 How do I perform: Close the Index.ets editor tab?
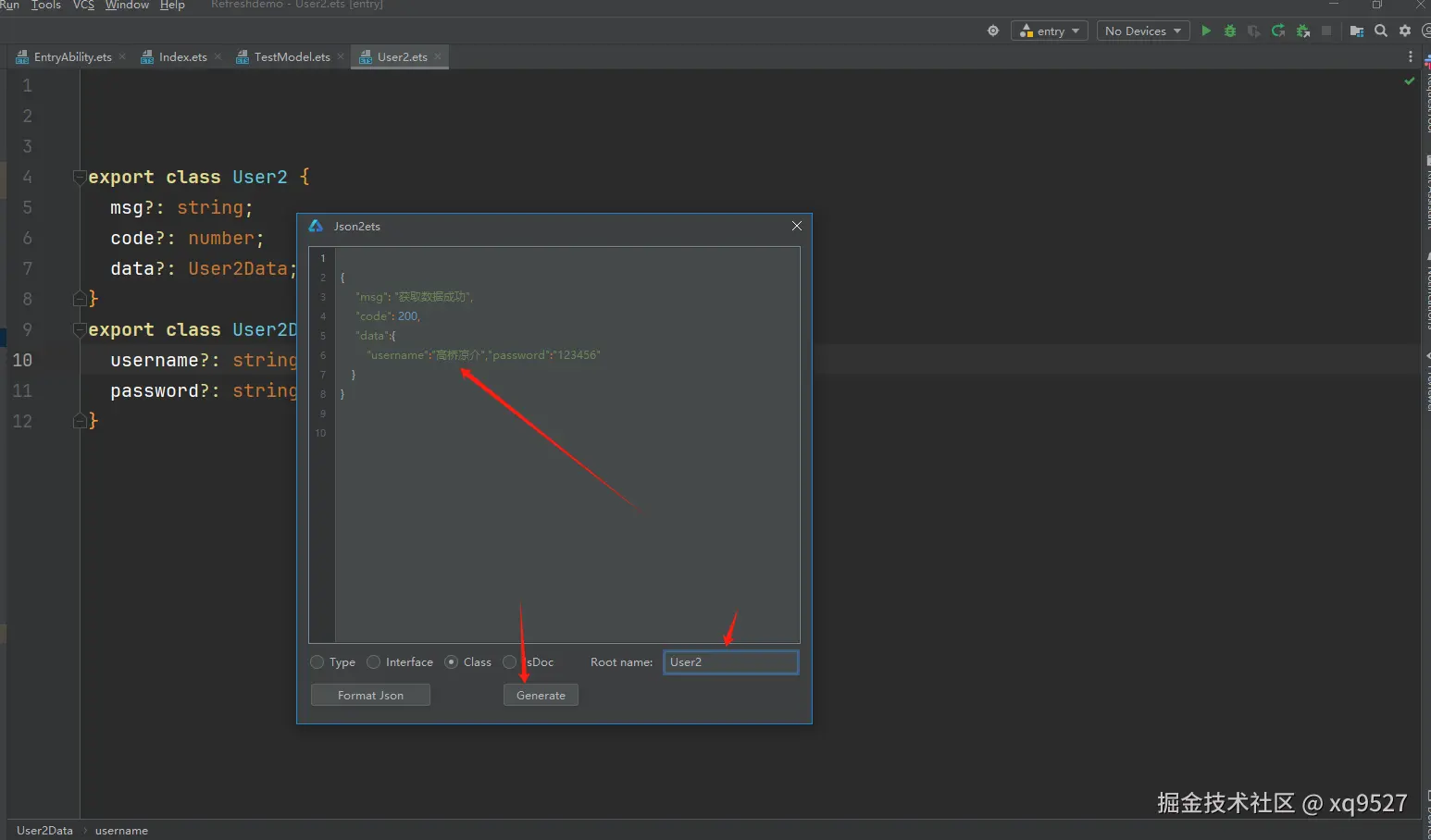click(218, 56)
